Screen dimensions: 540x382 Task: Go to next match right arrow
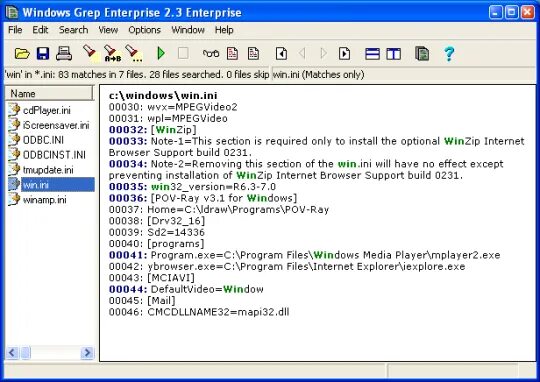[x=323, y=53]
